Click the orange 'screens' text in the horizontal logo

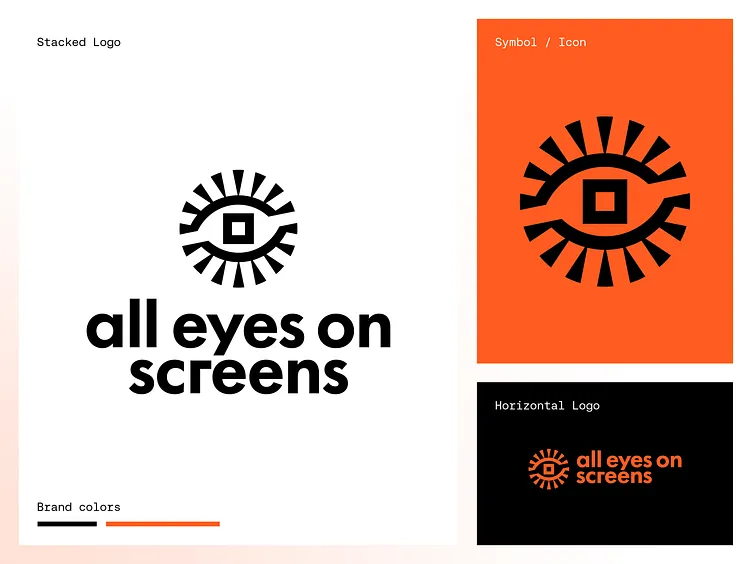point(614,476)
